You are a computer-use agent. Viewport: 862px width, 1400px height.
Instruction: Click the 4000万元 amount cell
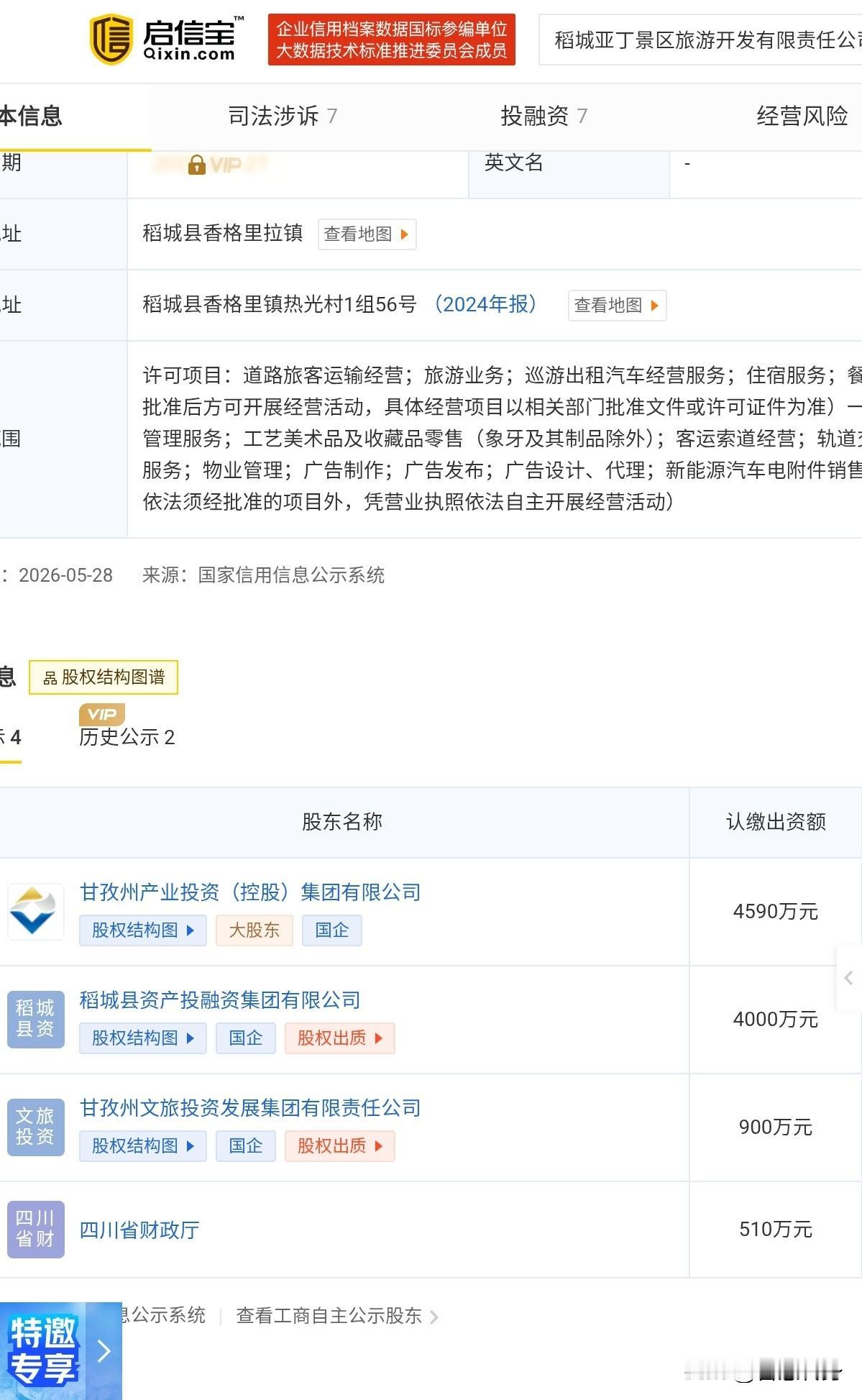tap(776, 1020)
